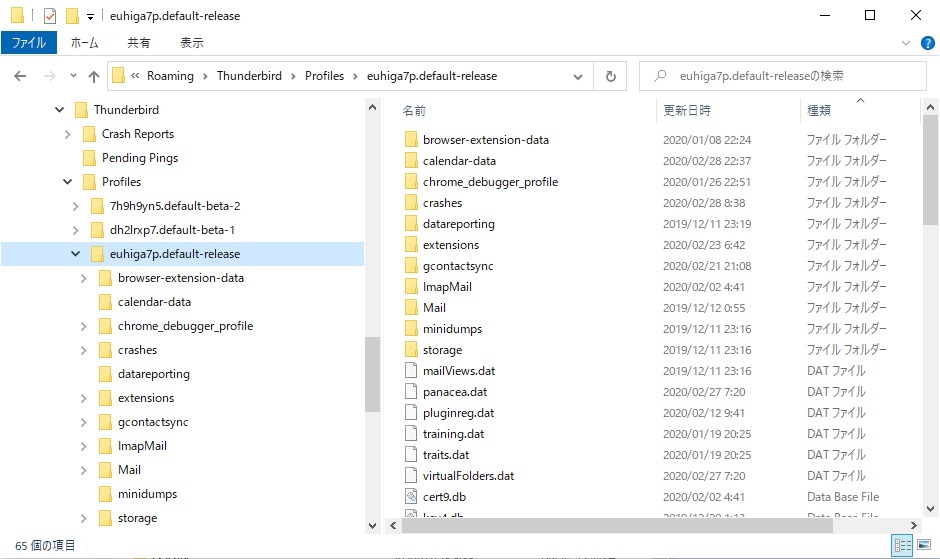940x559 pixels.
Task: Collapse the euhiga7p.default-release tree node
Action: tap(75, 254)
